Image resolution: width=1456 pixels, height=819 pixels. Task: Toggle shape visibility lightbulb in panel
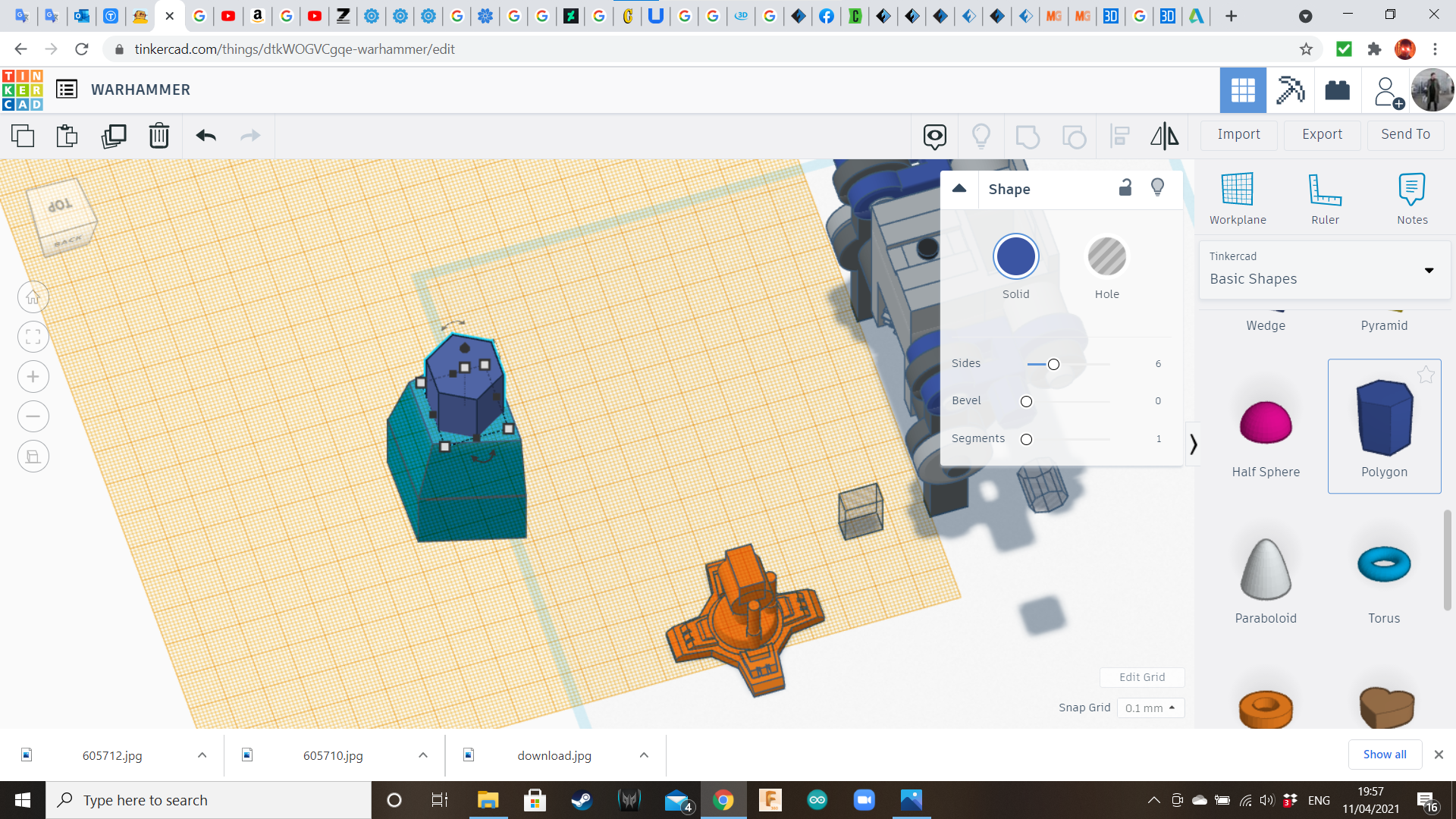click(x=1157, y=188)
